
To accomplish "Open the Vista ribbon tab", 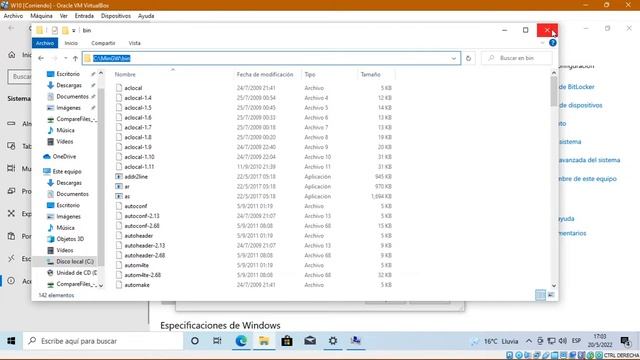I will 134,43.
